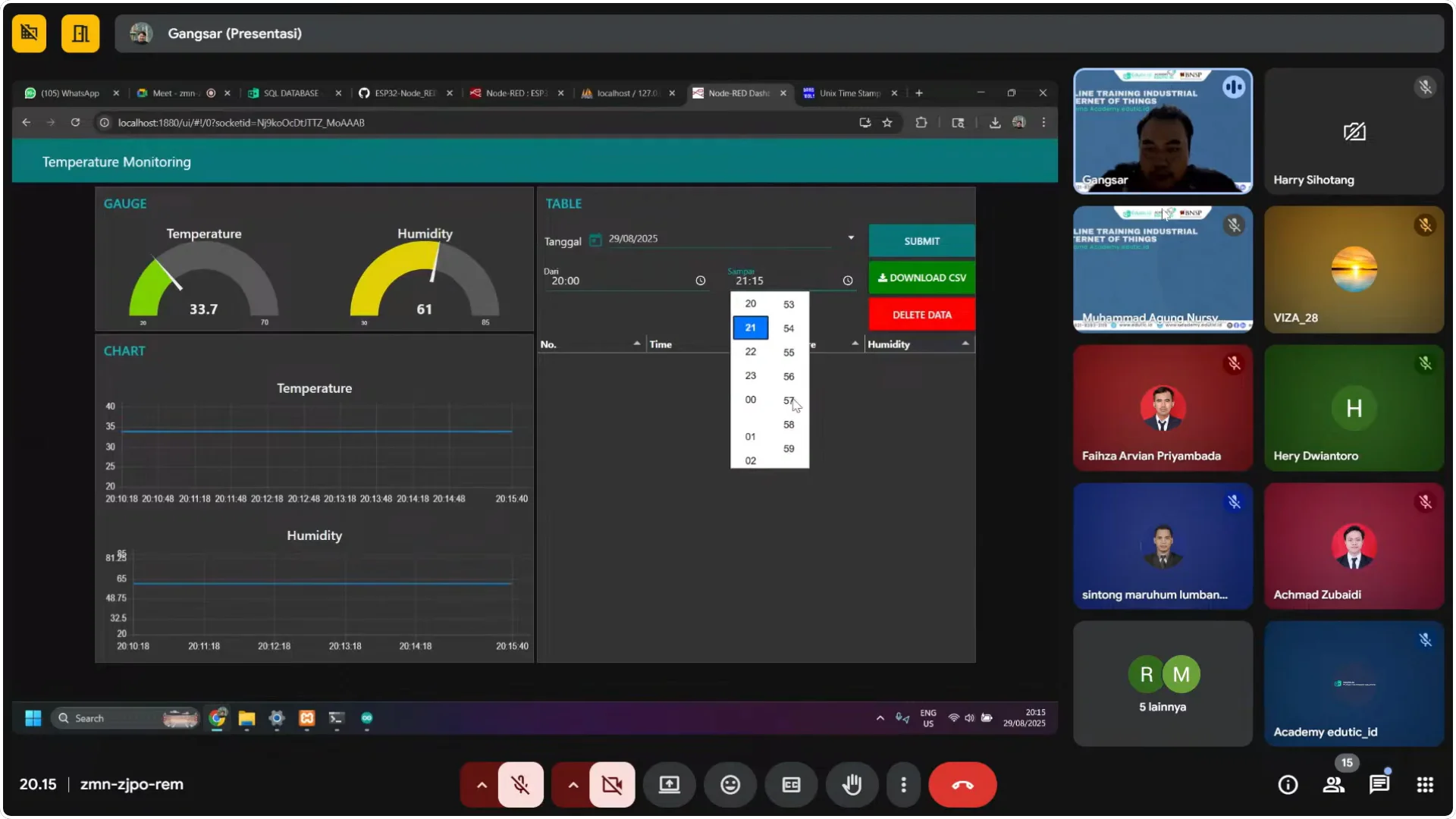
Task: Click DELETE DATA red button
Action: coord(921,315)
